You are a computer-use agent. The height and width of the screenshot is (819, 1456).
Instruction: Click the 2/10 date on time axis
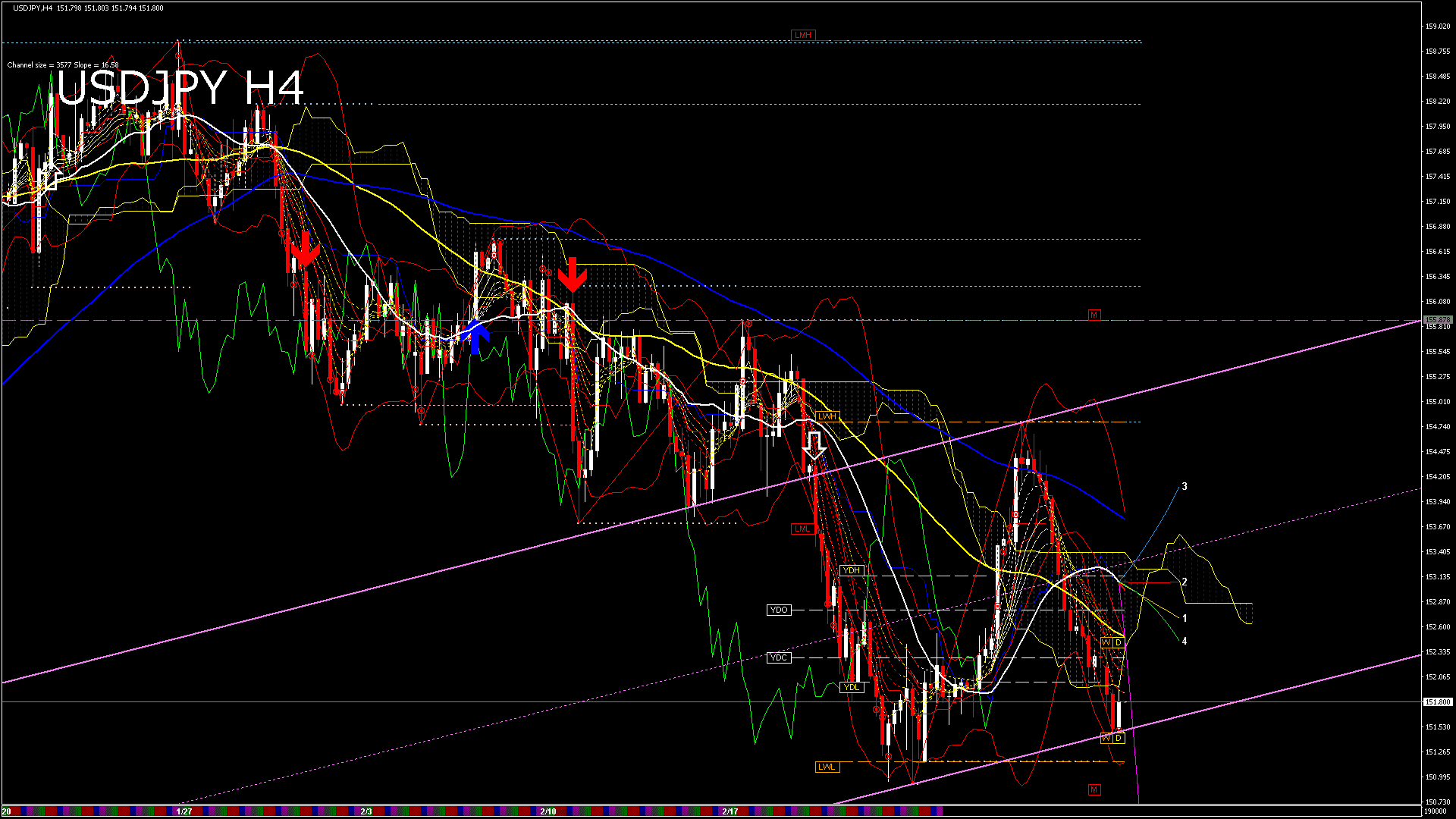(x=548, y=811)
